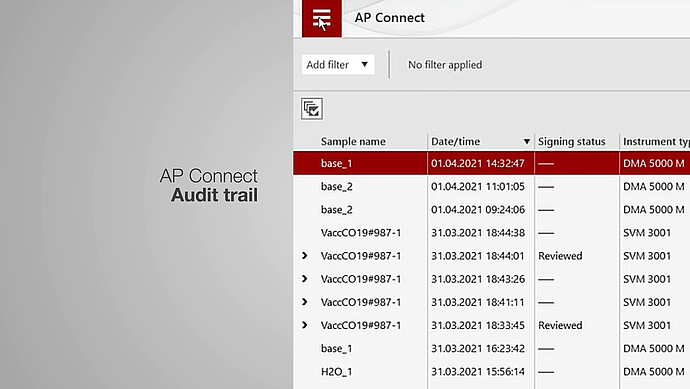Click the Instrument type column header
Image resolution: width=690 pixels, height=389 pixels.
[656, 142]
